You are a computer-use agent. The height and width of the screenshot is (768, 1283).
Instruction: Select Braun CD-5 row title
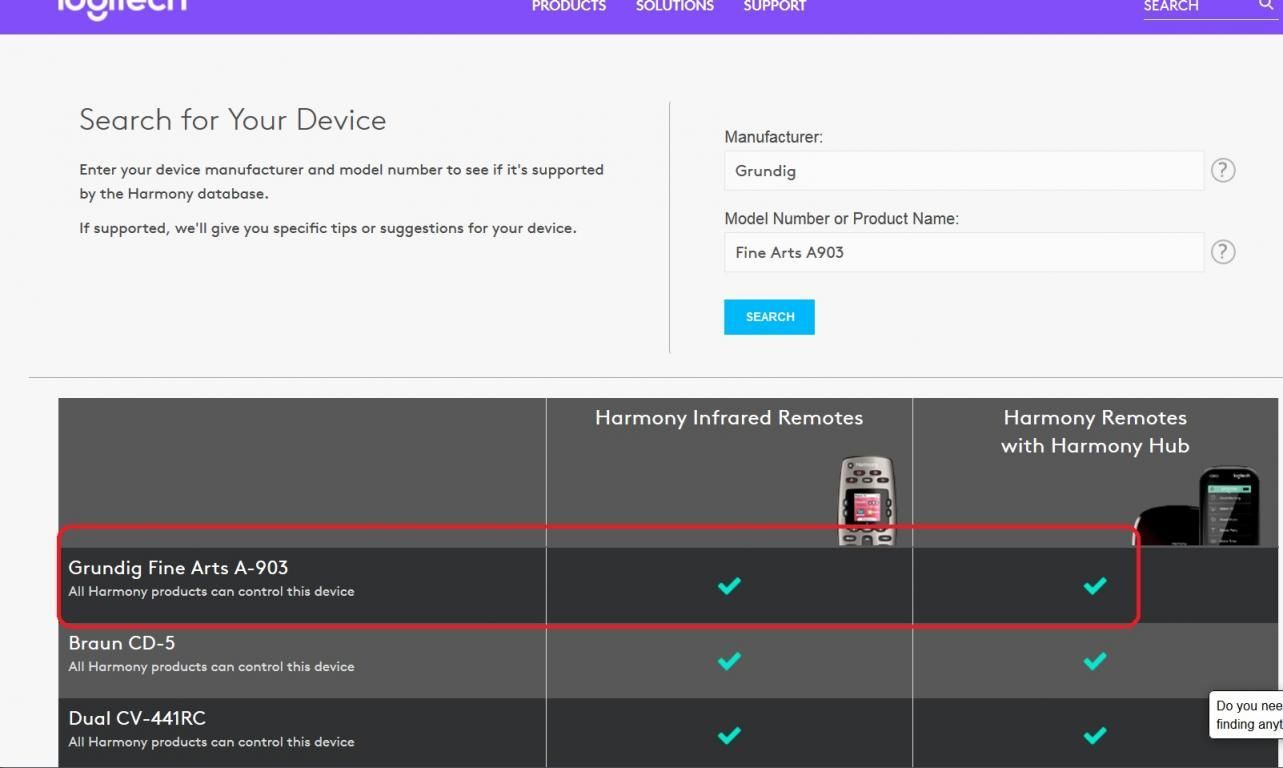pos(122,643)
